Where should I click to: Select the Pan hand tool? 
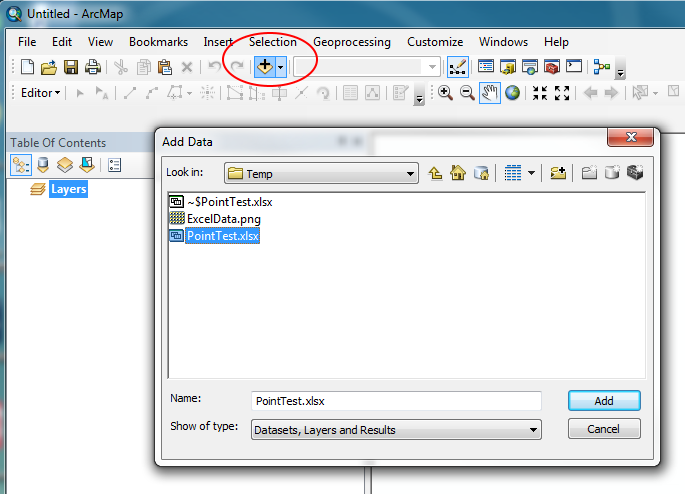point(490,93)
